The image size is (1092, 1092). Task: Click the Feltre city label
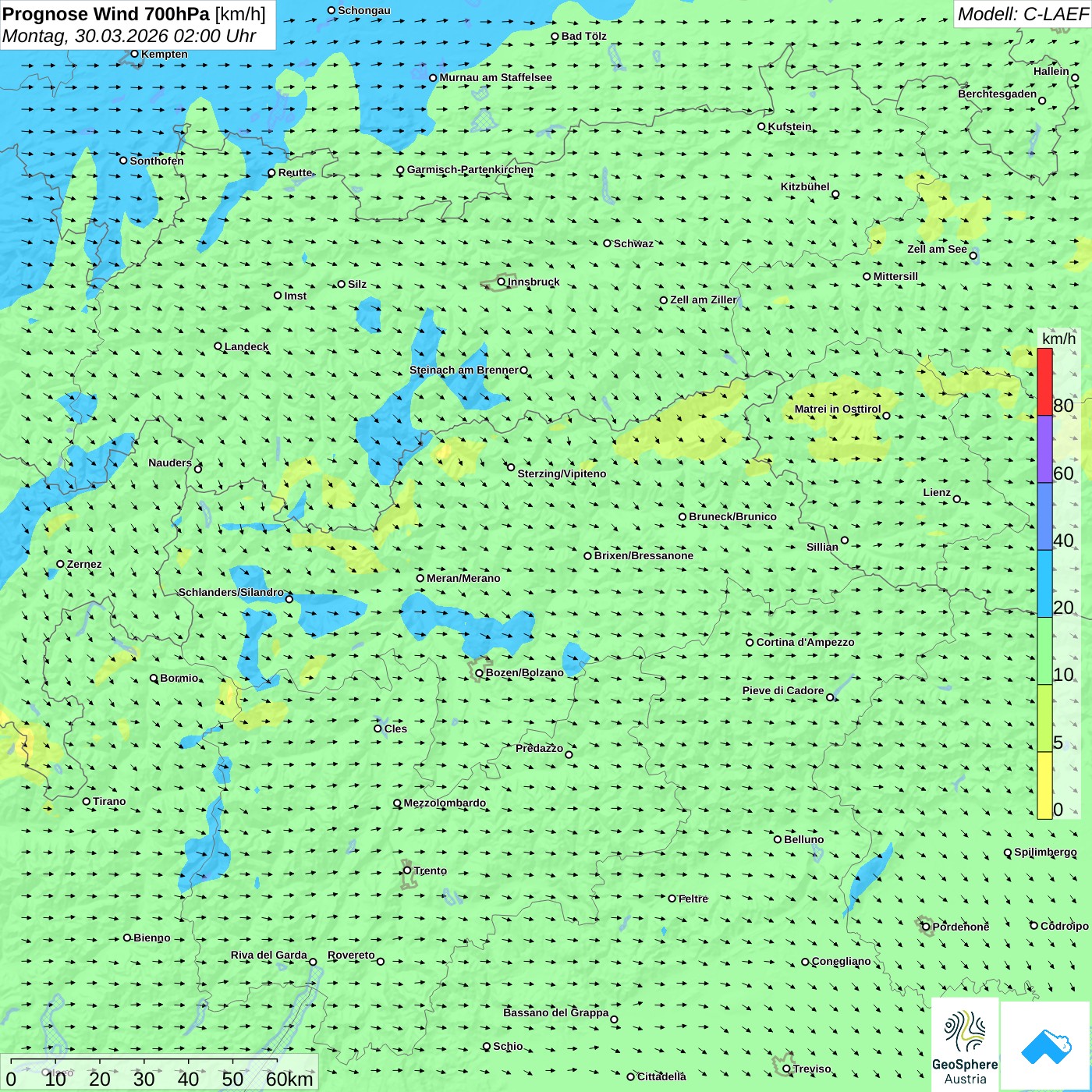pyautogui.click(x=693, y=899)
